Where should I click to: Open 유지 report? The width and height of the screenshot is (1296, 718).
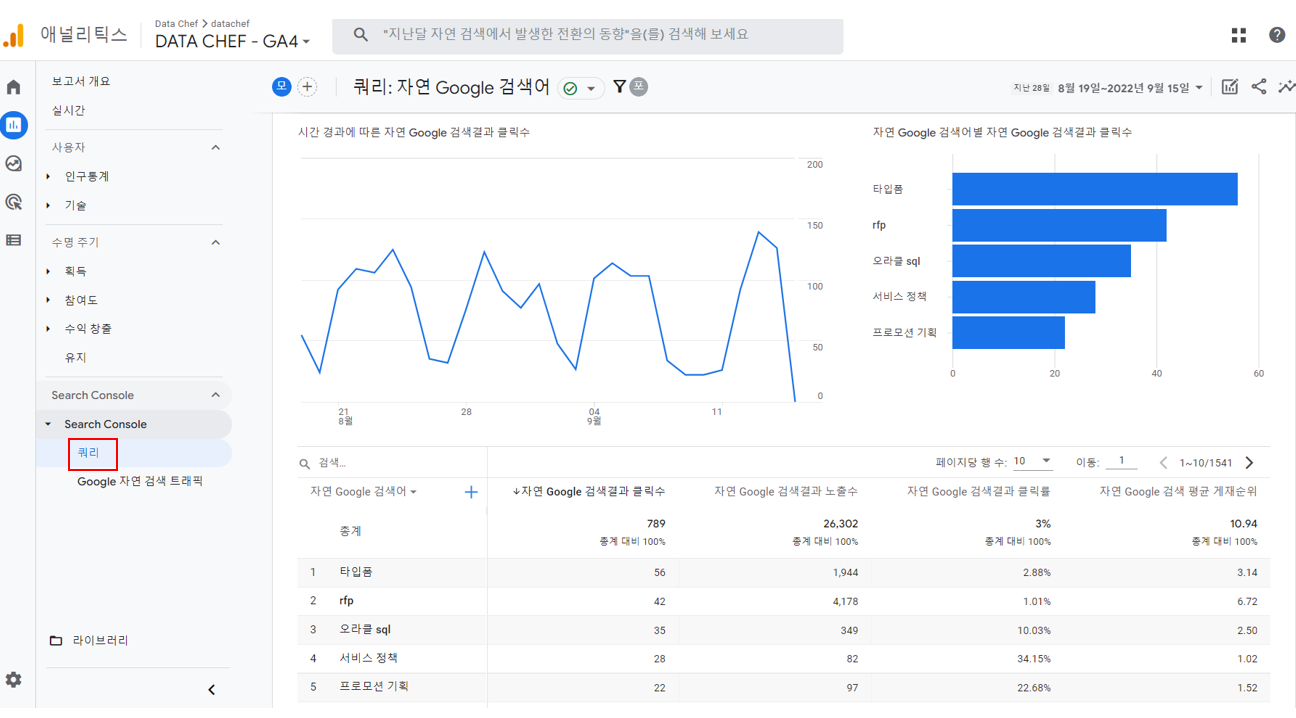[x=75, y=357]
